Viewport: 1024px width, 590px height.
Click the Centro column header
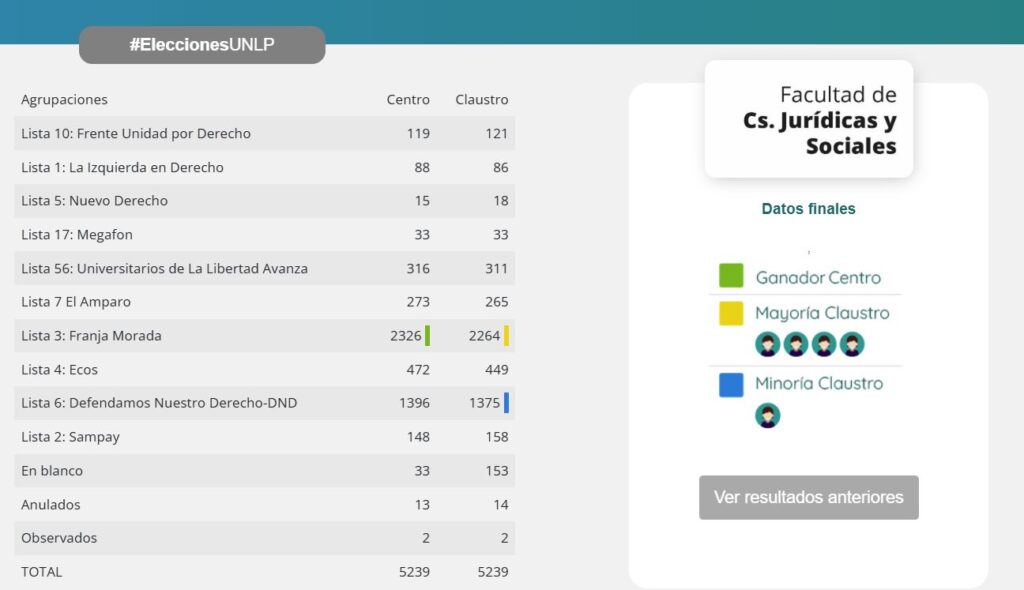[x=408, y=100]
